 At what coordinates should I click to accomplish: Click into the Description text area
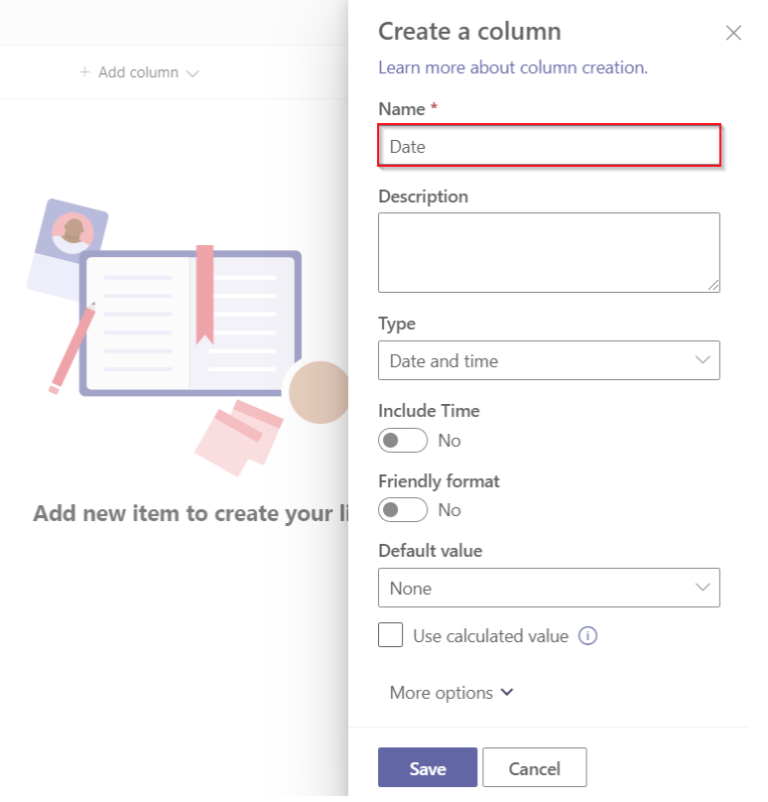tap(548, 252)
